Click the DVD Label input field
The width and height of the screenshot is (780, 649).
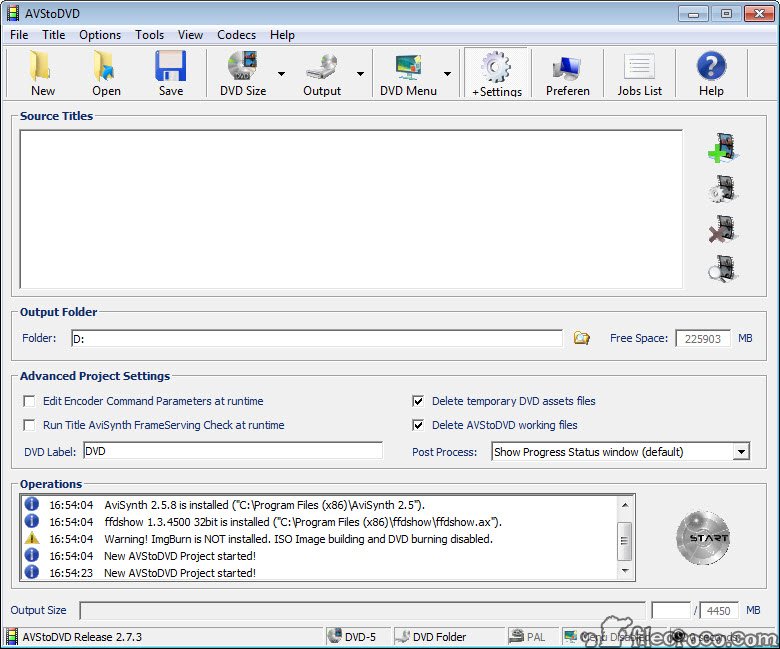point(233,451)
